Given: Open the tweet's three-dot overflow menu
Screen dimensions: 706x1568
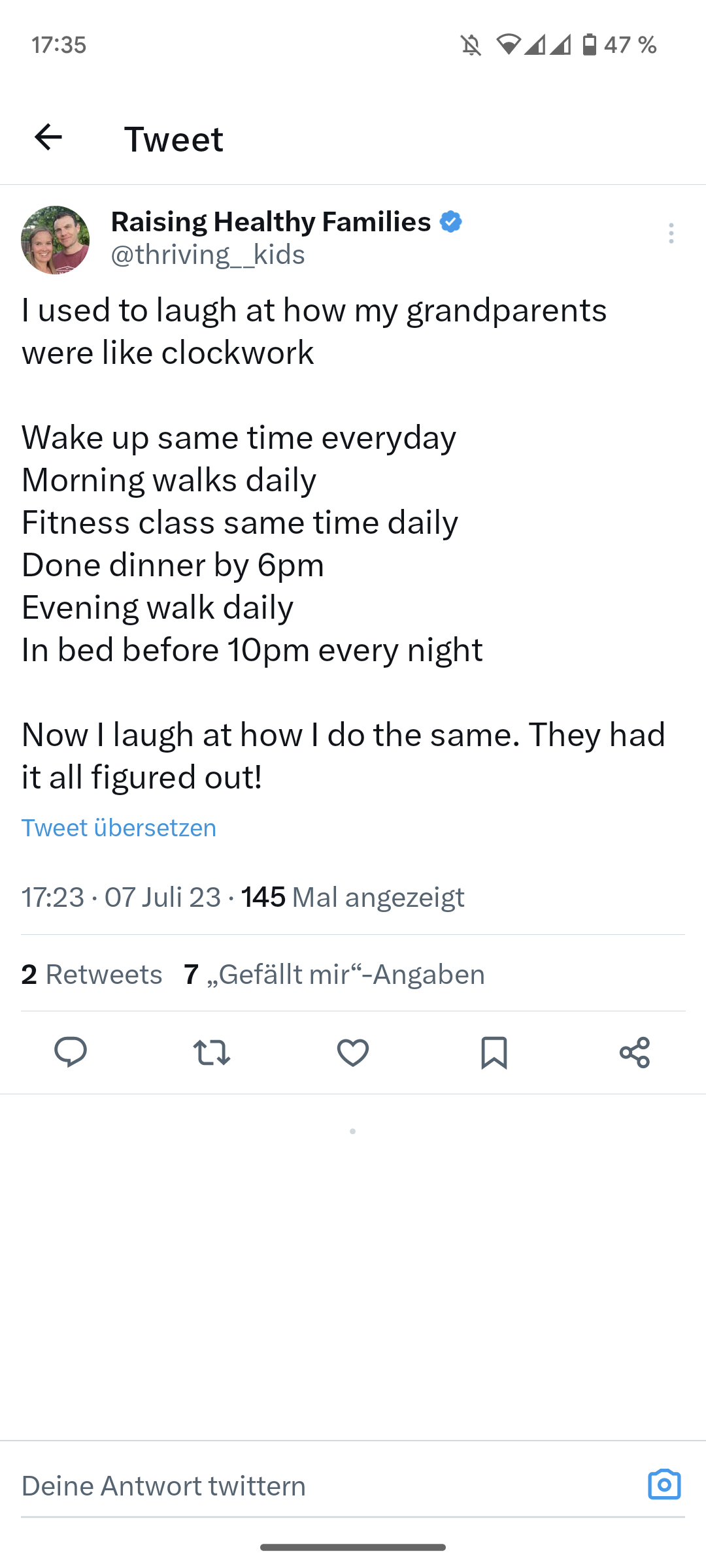Looking at the screenshot, I should (671, 233).
